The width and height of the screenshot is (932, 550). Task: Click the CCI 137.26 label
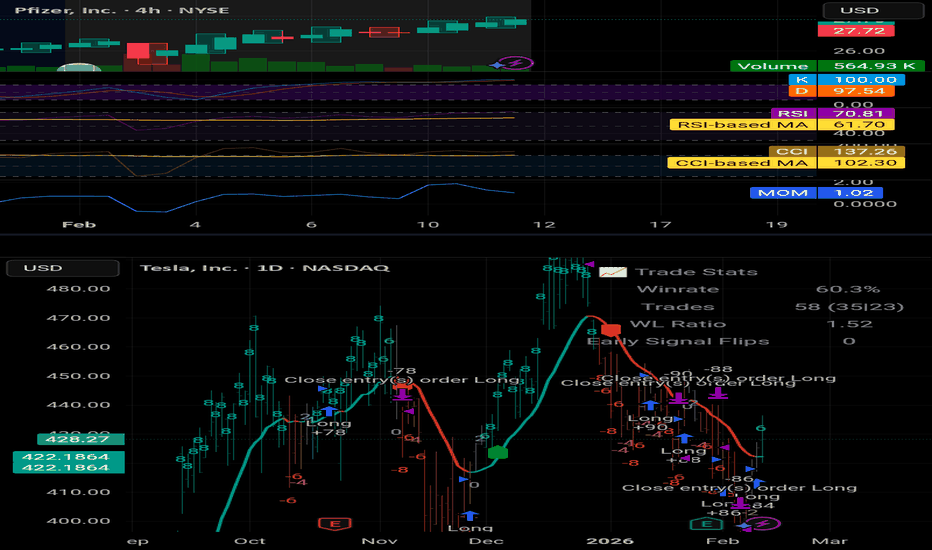837,152
